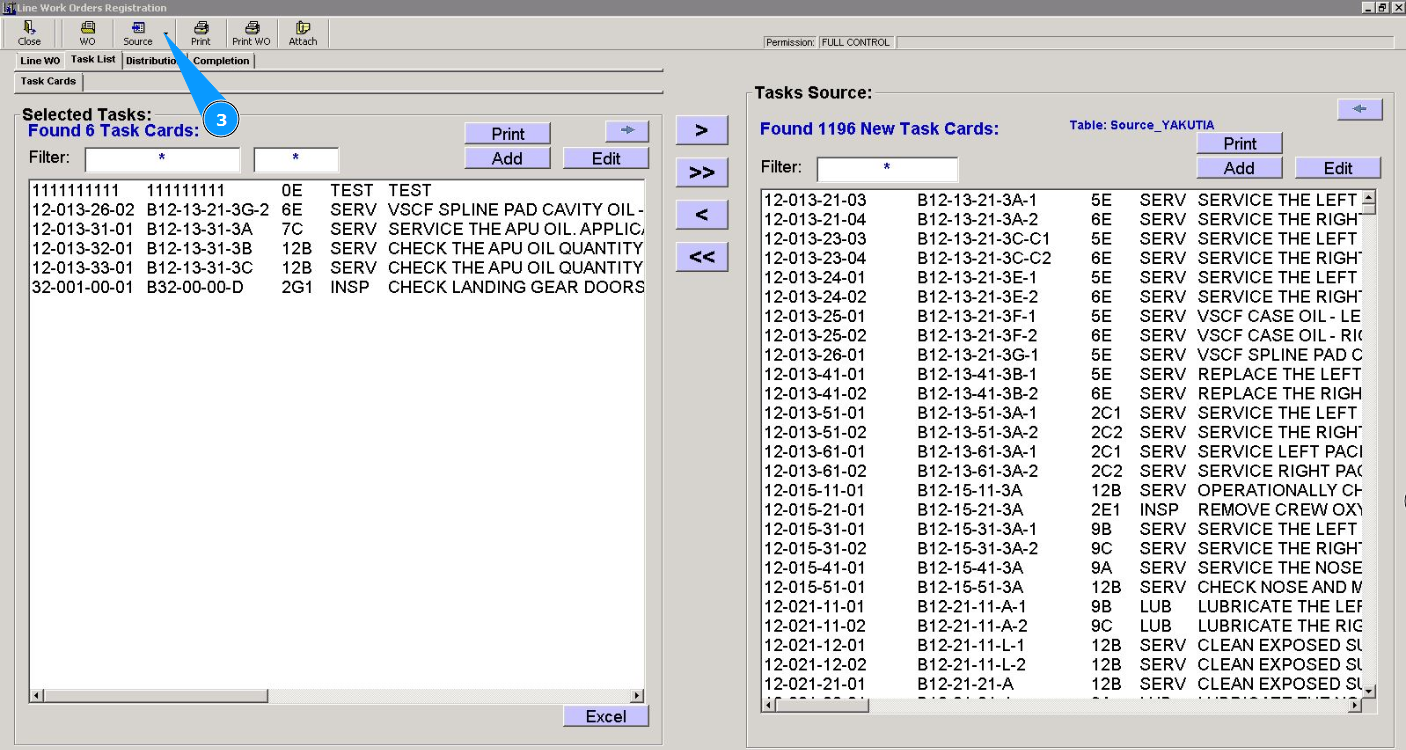Click Print in the Tasks Source panel

click(1240, 143)
